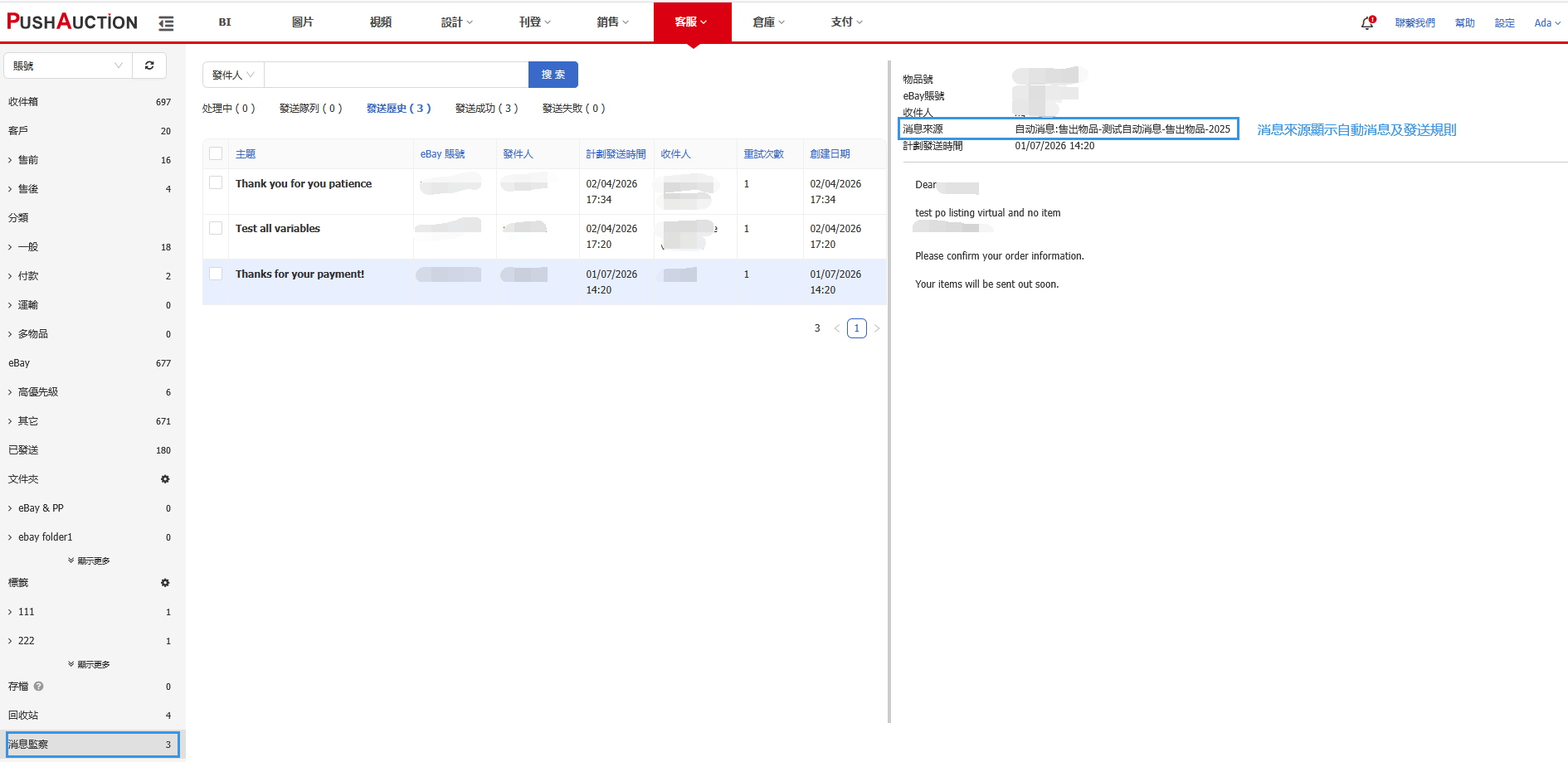Open the 聯繫我們 link
1568x762 pixels.
(x=1415, y=23)
